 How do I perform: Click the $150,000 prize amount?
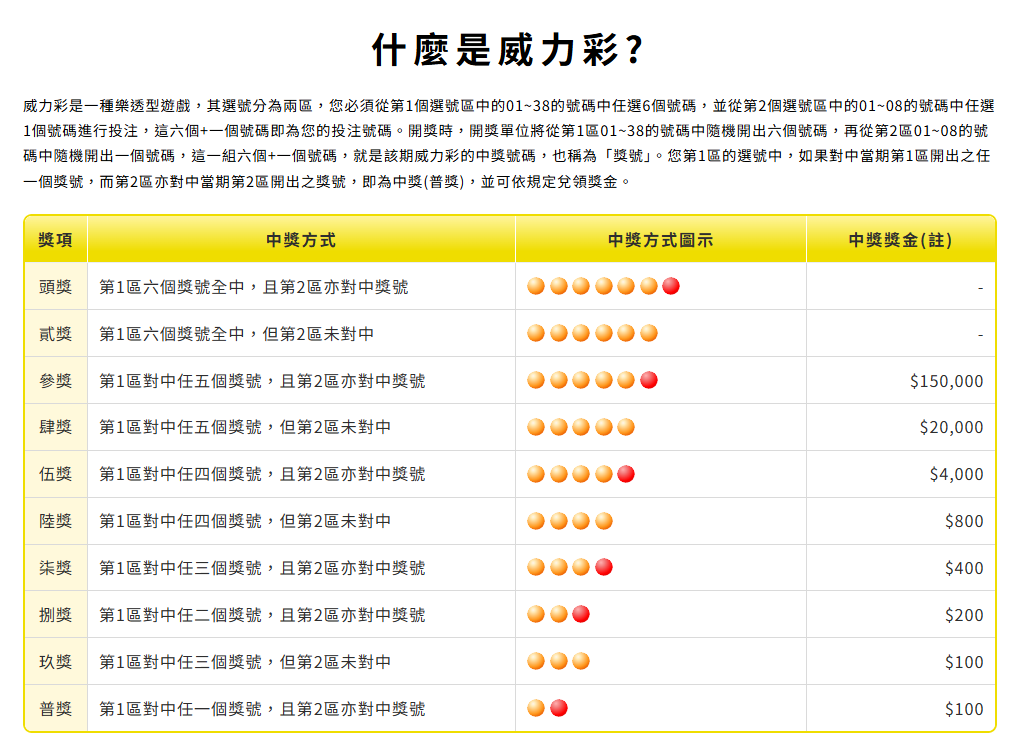pos(948,380)
